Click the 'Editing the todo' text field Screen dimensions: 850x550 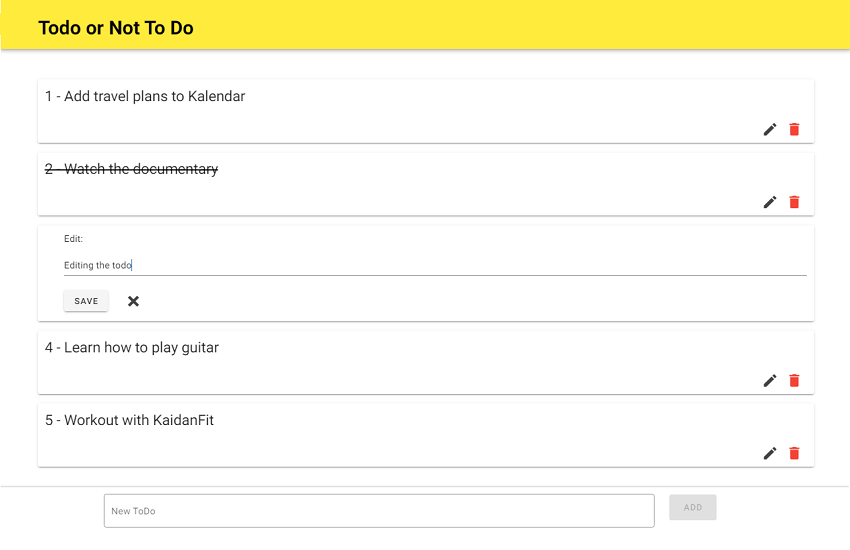[435, 265]
